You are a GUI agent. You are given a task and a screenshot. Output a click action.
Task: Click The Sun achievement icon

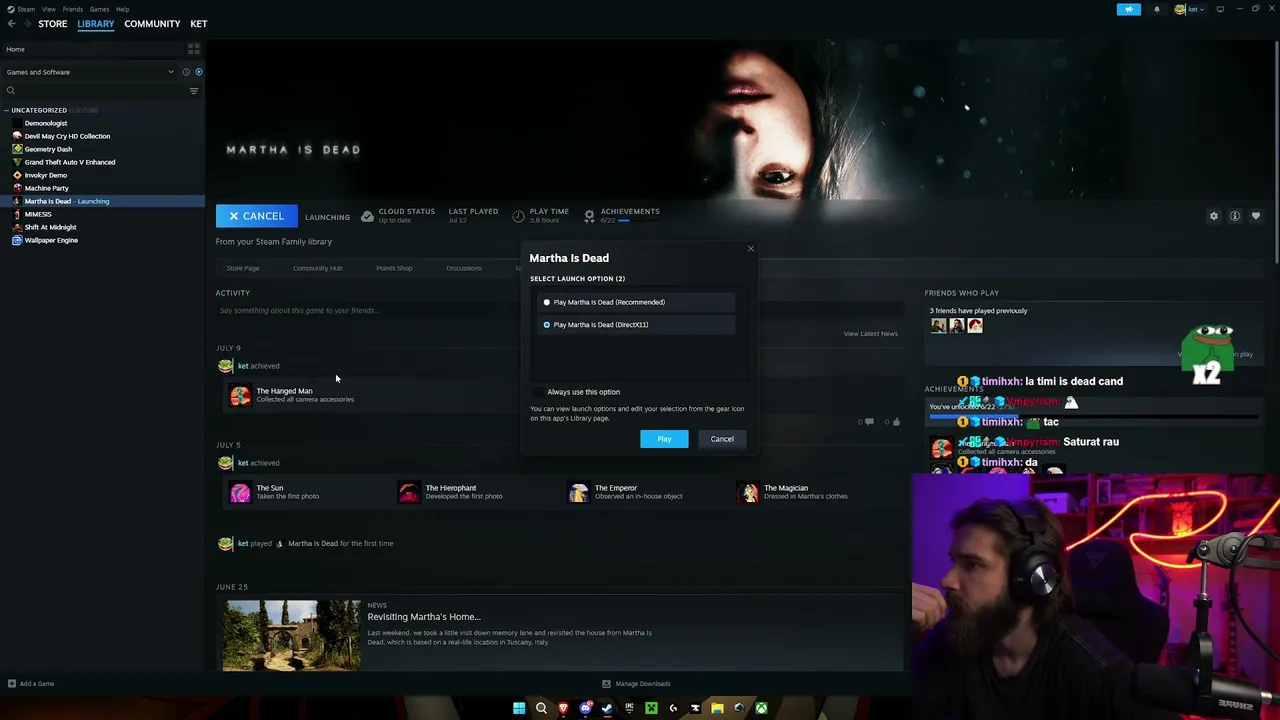tap(240, 492)
